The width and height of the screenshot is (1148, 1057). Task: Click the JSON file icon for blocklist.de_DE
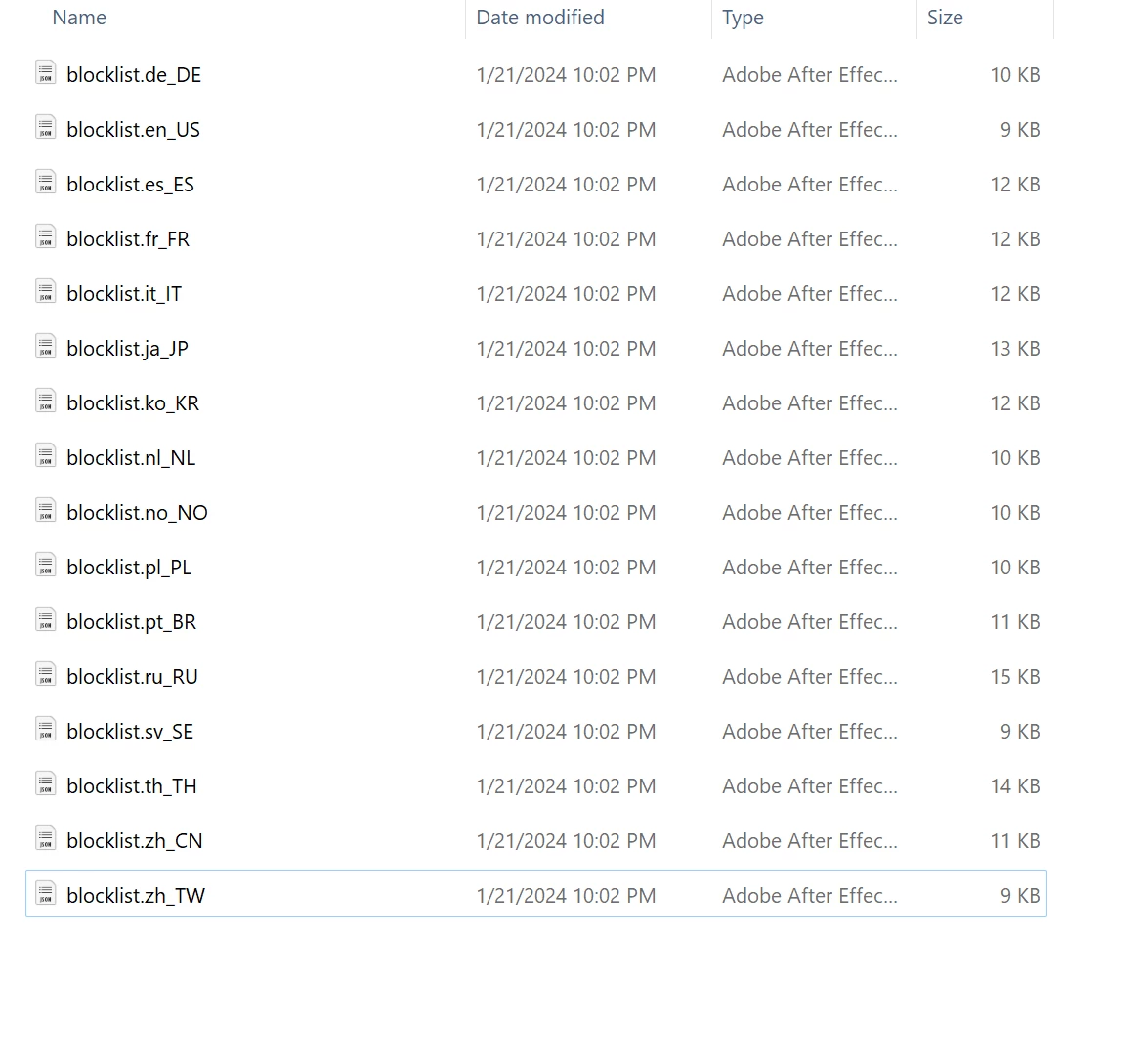(45, 73)
